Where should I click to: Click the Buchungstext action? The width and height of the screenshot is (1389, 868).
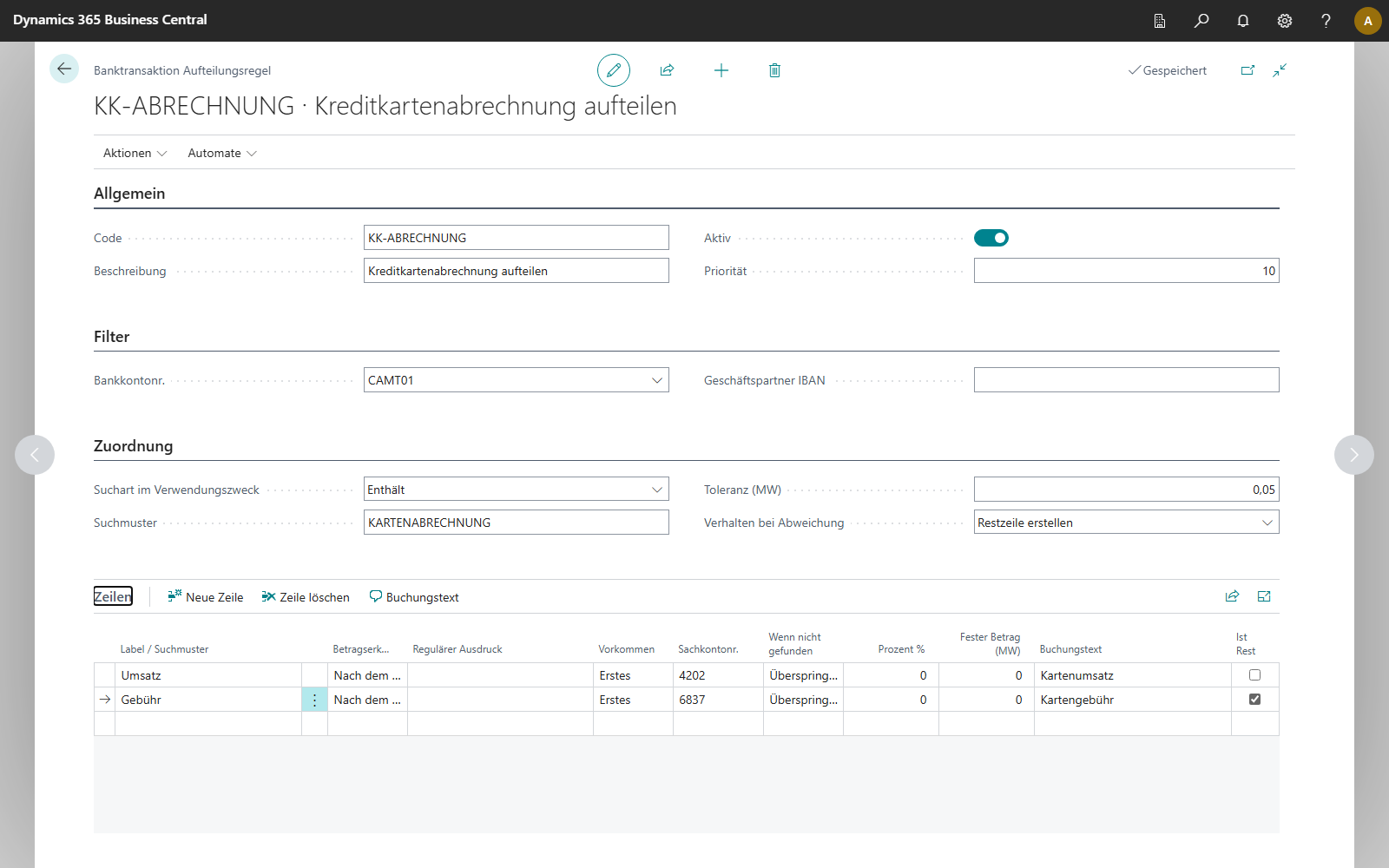click(414, 597)
